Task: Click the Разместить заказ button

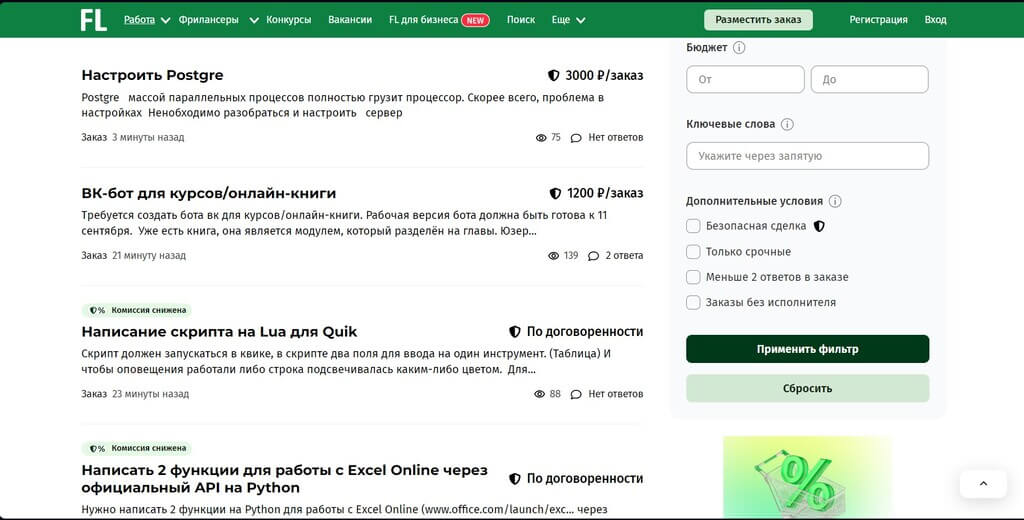Action: coord(758,20)
